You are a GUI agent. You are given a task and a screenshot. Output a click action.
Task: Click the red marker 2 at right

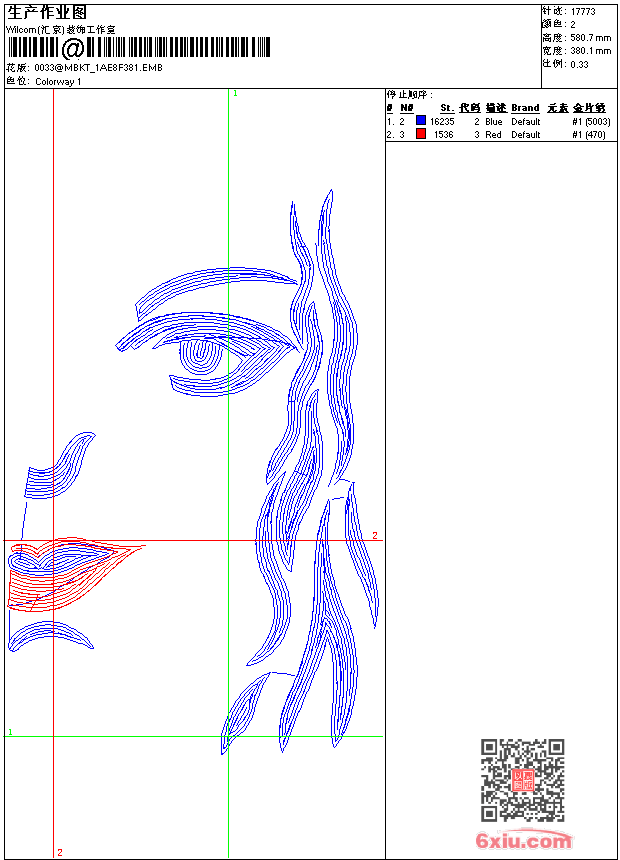pyautogui.click(x=375, y=536)
